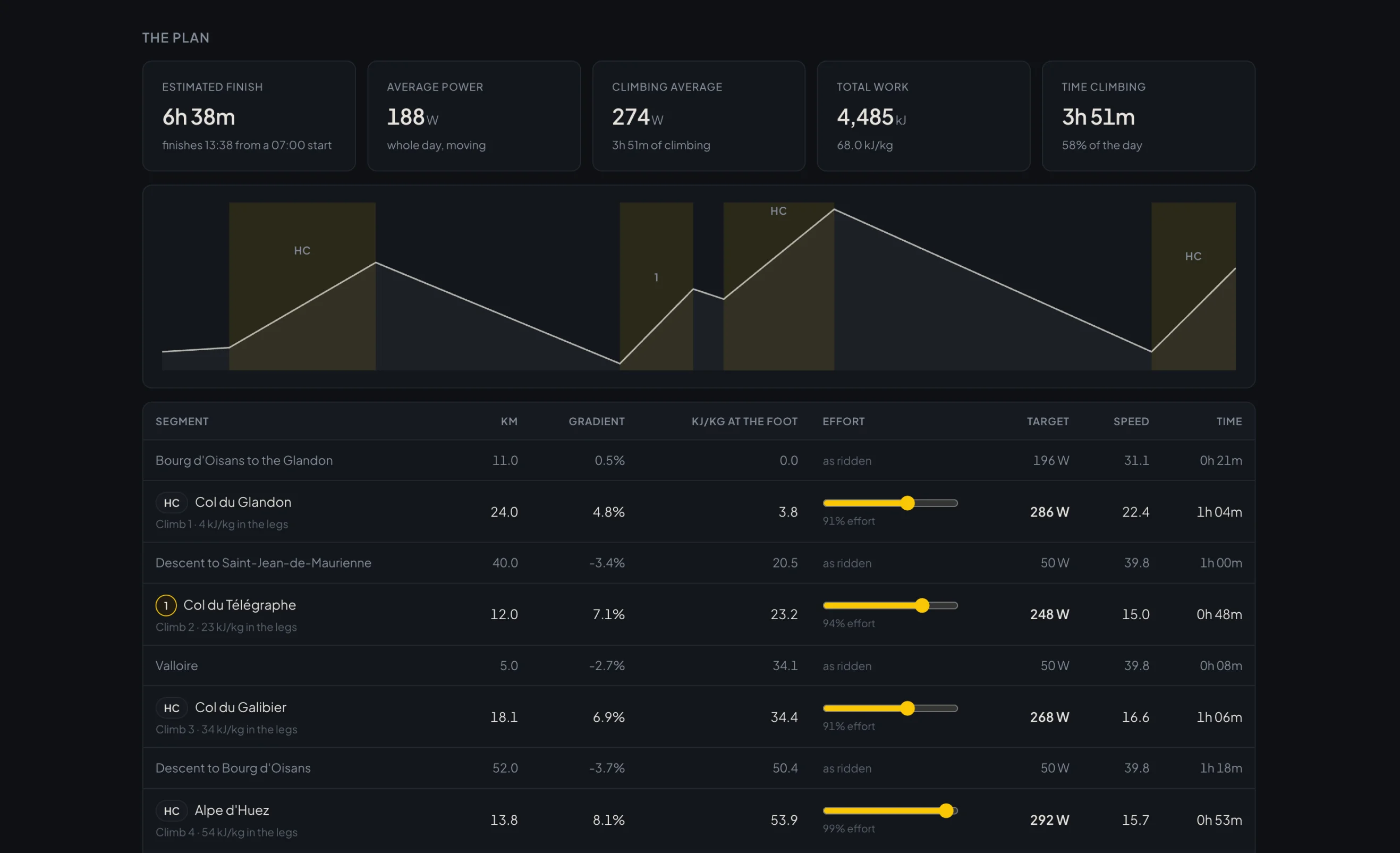Open the Climbing Average card
1400x853 pixels.
[x=699, y=116]
